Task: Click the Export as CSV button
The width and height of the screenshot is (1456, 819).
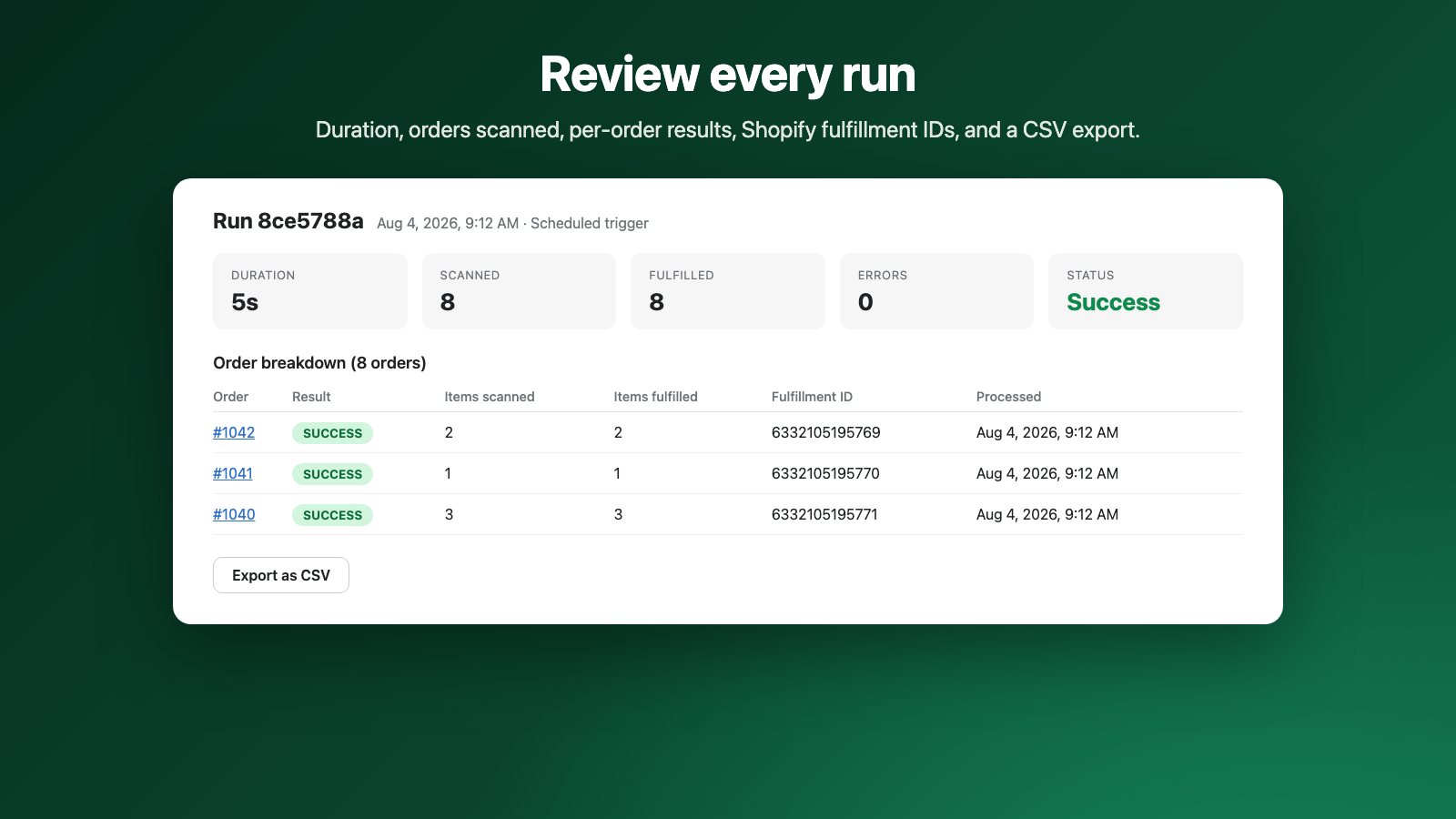Action: (281, 575)
